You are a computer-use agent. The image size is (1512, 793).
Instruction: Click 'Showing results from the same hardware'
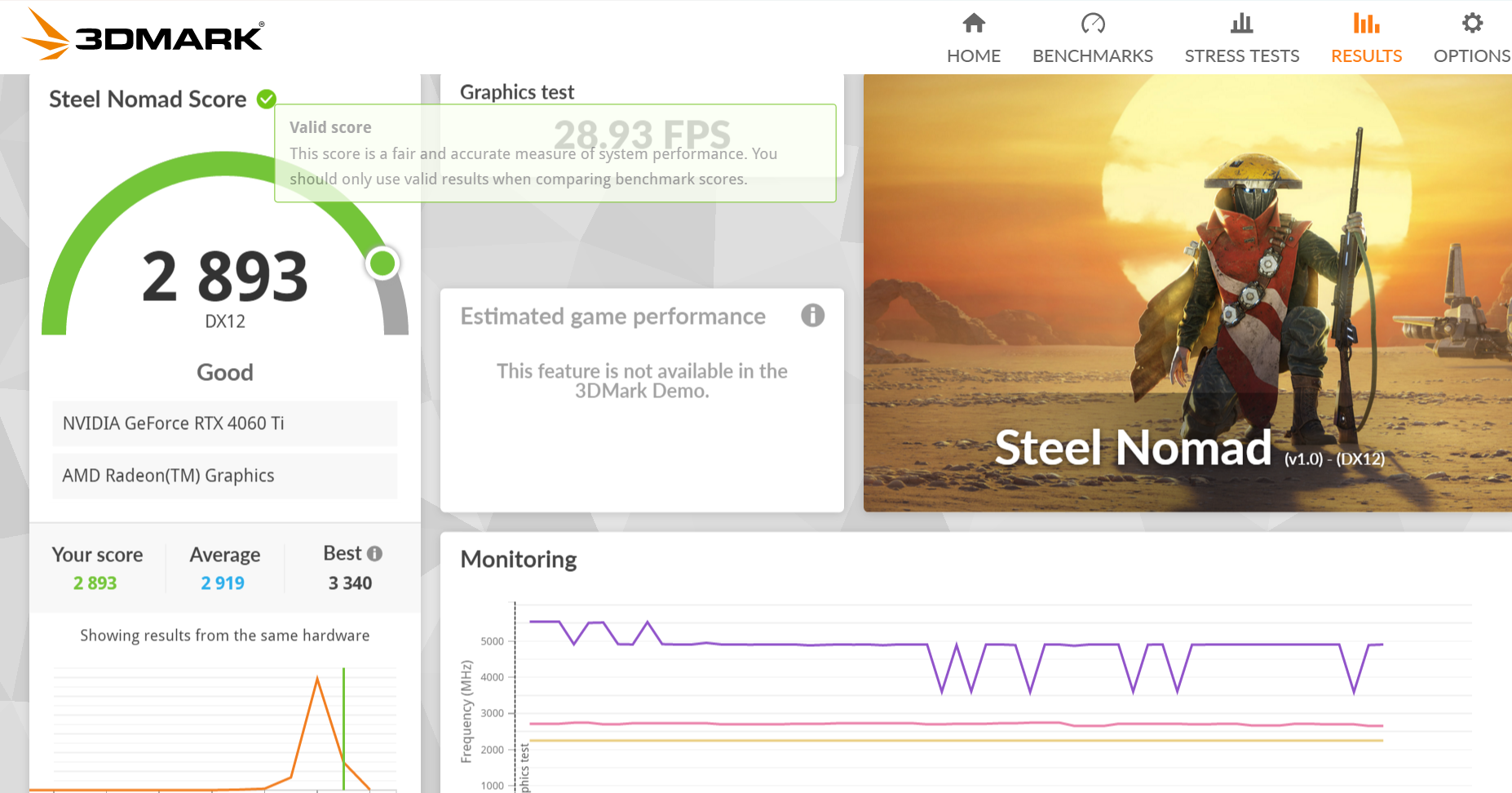[225, 636]
